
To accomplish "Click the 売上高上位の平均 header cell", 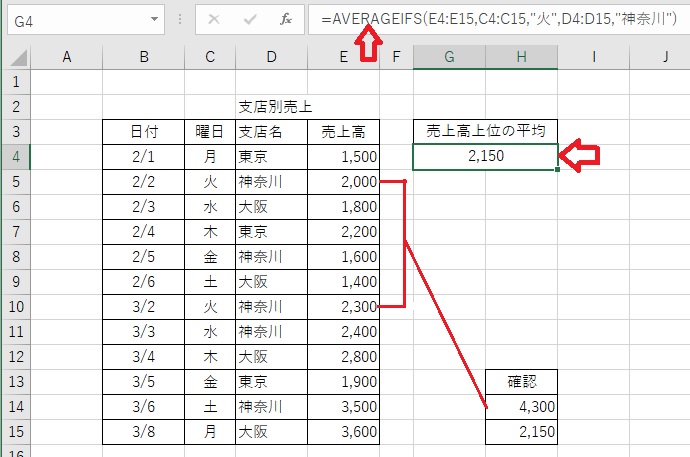I will point(485,131).
